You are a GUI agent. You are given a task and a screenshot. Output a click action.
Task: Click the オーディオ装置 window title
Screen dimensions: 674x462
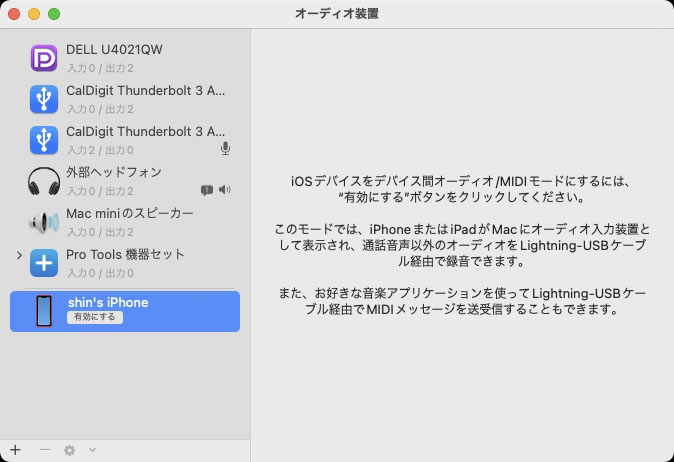(337, 14)
